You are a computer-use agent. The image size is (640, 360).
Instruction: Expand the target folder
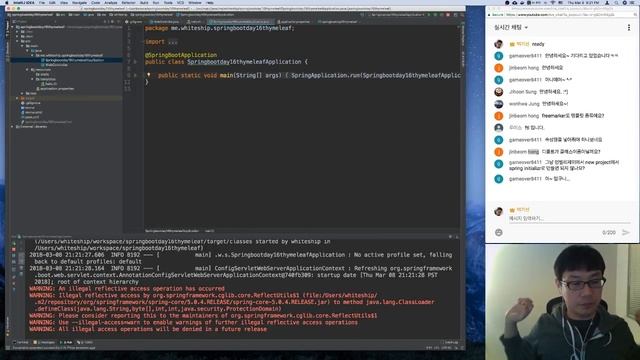click(x=17, y=98)
